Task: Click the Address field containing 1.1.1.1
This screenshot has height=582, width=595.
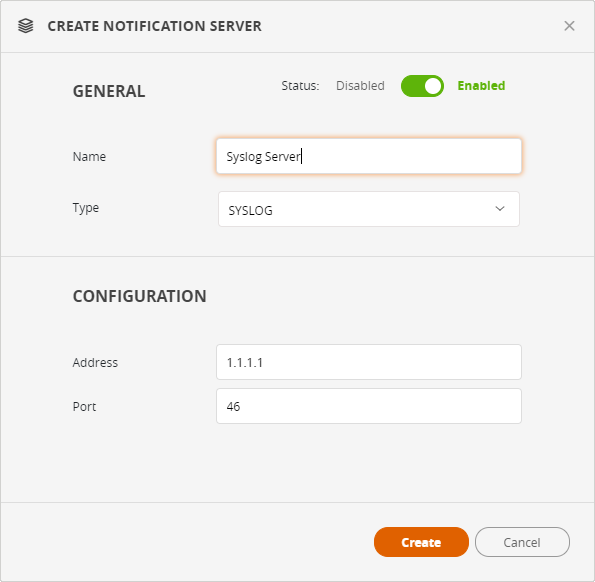Action: coord(369,362)
